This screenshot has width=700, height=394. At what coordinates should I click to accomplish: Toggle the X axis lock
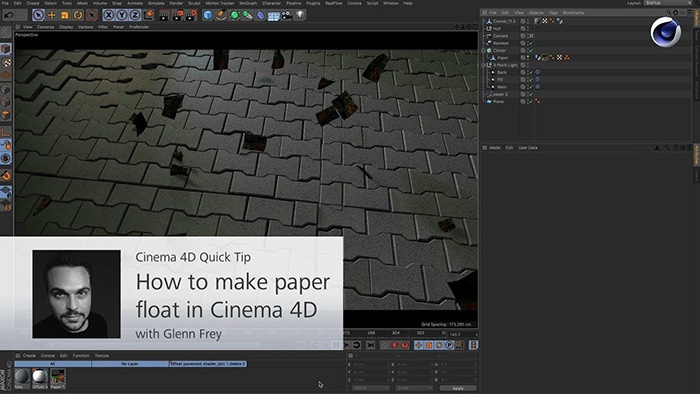tap(108, 15)
